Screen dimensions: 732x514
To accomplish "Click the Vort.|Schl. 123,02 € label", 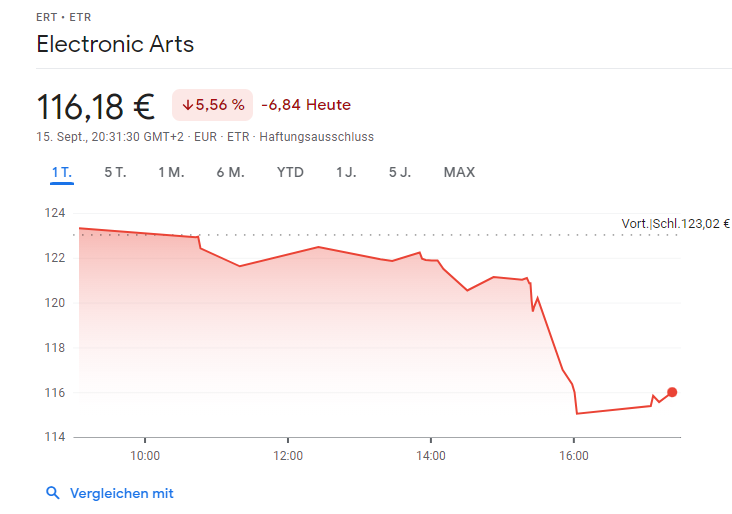I will click(675, 224).
